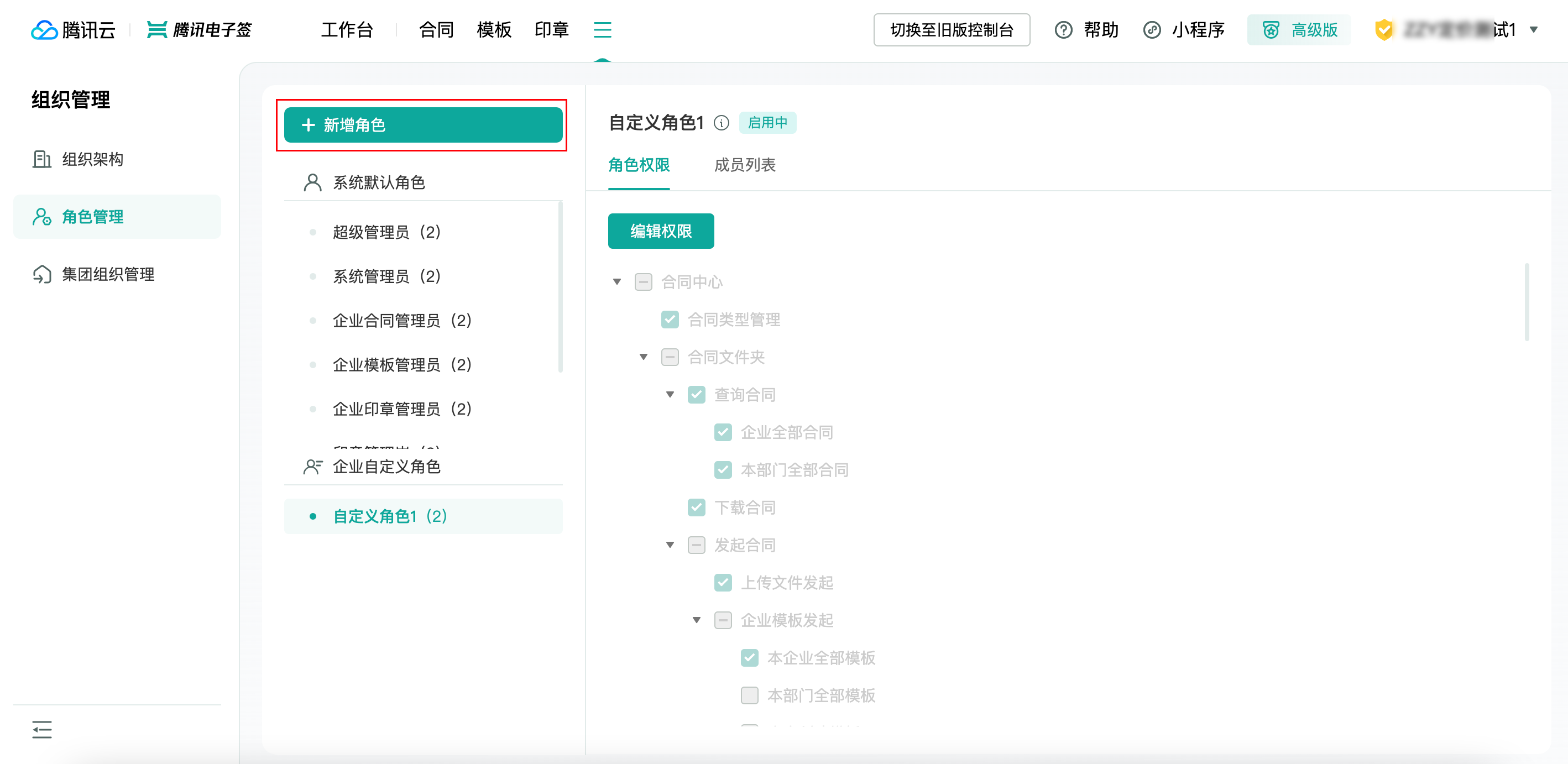Click the 编辑权限 button
Screen dimensions: 1568x764
(661, 231)
